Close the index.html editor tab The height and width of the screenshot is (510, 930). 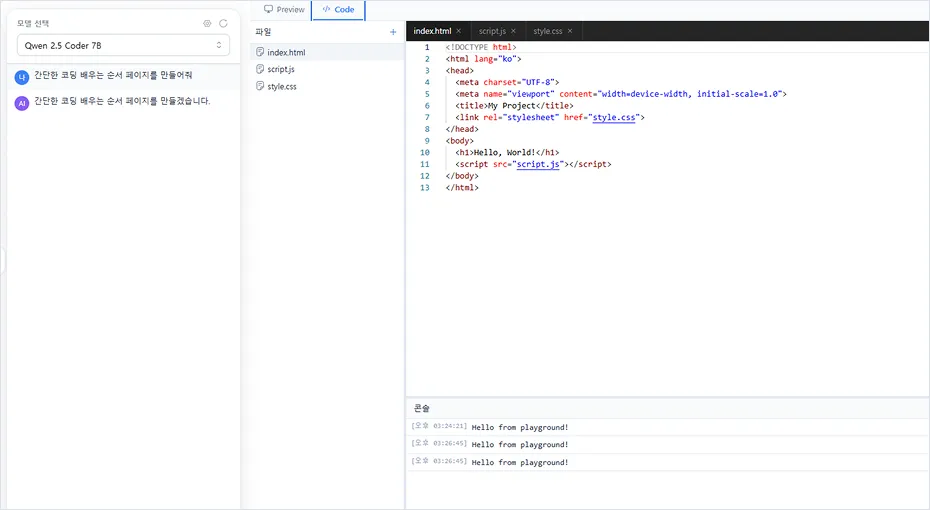click(x=458, y=31)
